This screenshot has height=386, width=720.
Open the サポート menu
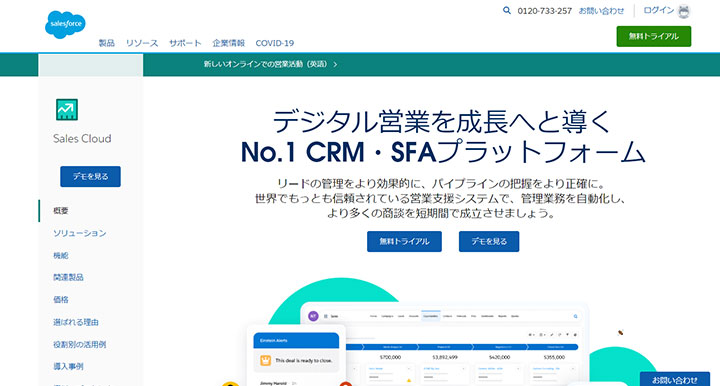point(185,43)
